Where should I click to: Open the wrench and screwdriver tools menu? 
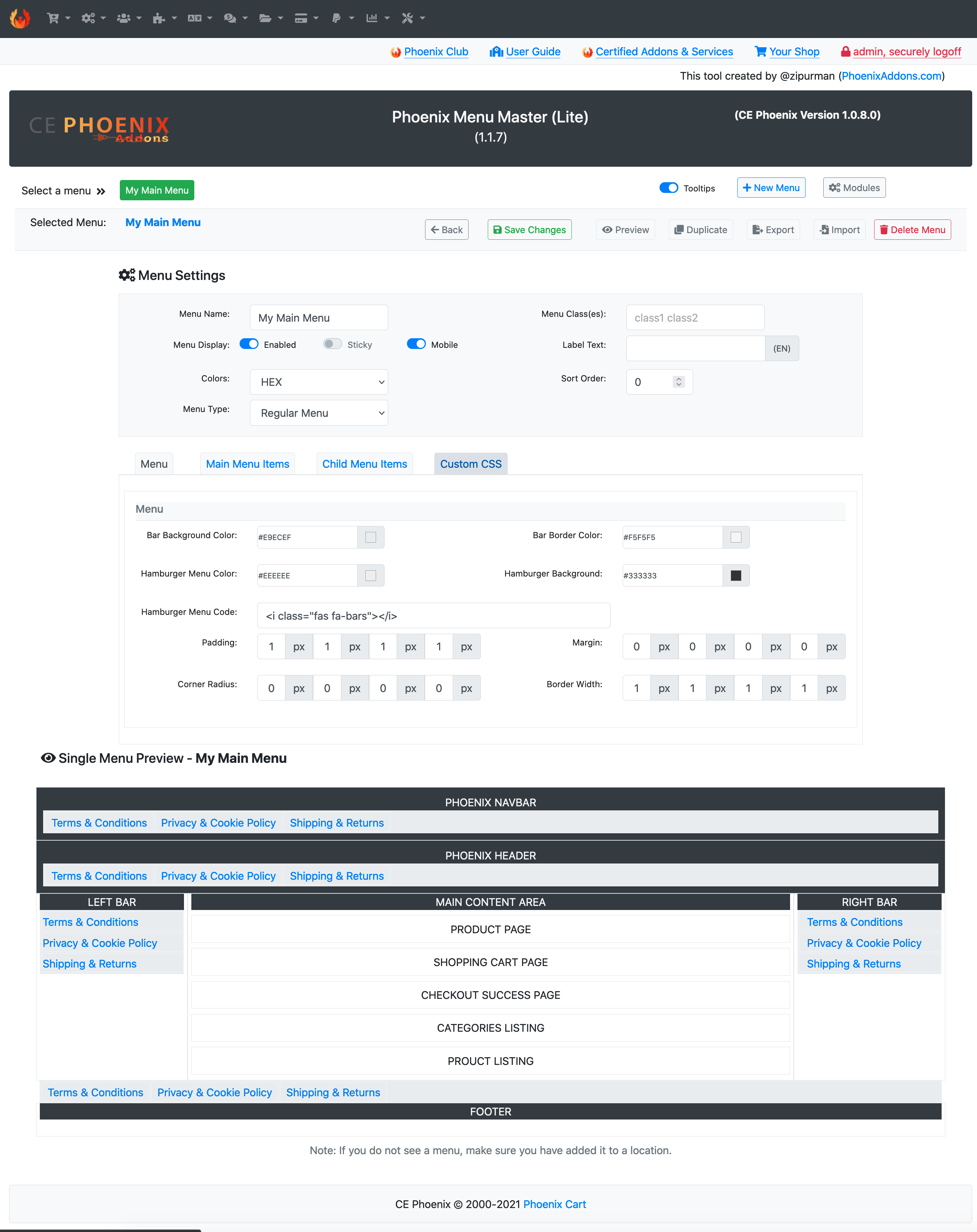click(413, 18)
